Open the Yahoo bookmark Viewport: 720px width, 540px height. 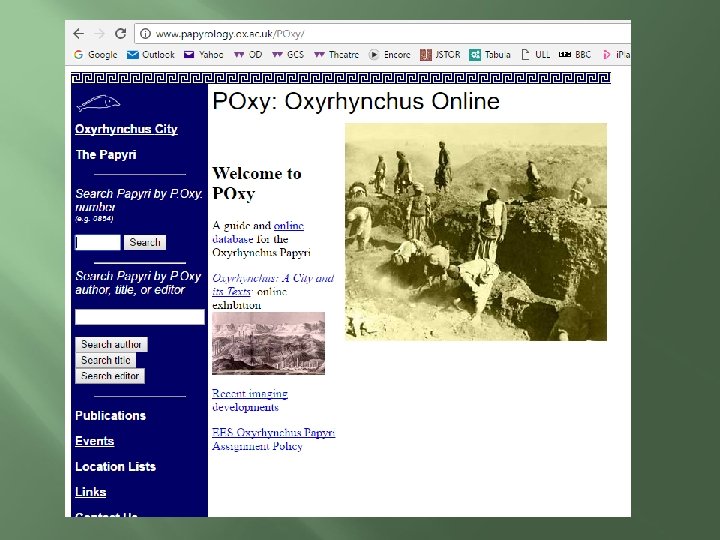[203, 55]
